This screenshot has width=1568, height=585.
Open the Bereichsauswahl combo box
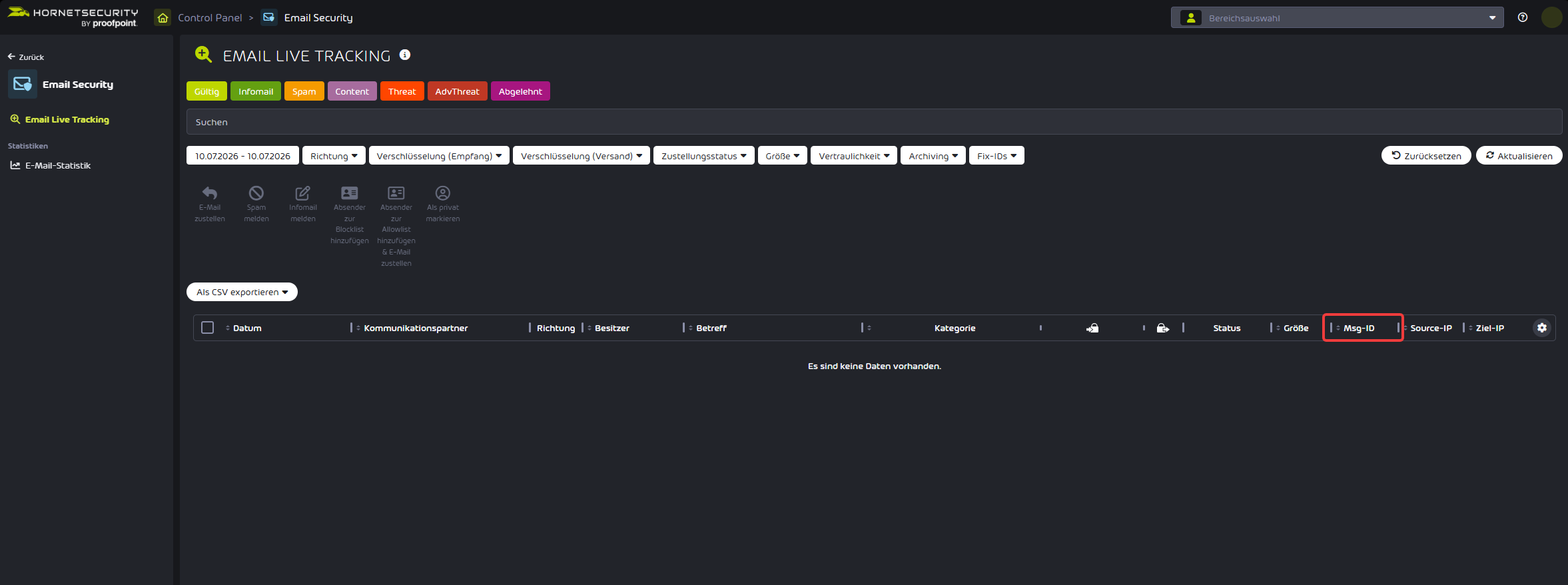pyautogui.click(x=1338, y=18)
